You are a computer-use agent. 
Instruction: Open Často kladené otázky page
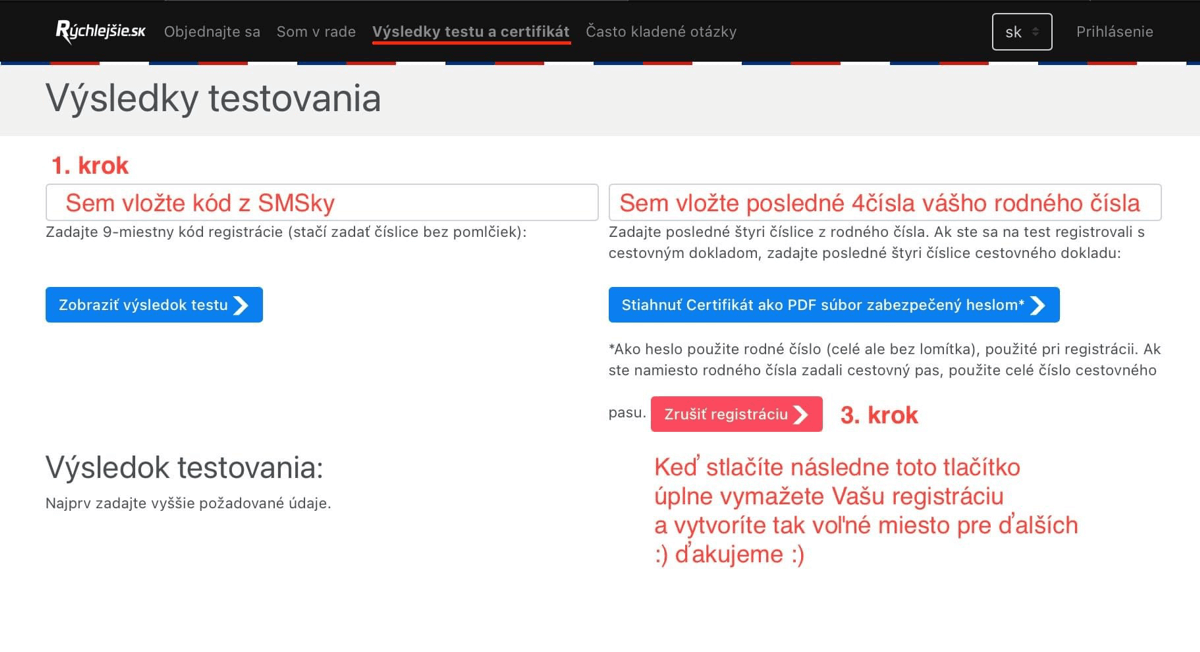[661, 32]
